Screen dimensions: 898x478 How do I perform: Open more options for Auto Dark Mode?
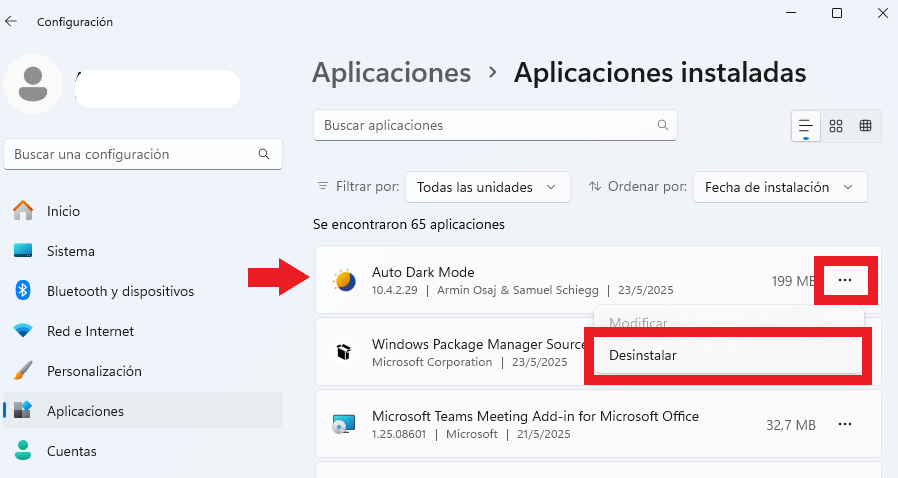coord(845,280)
